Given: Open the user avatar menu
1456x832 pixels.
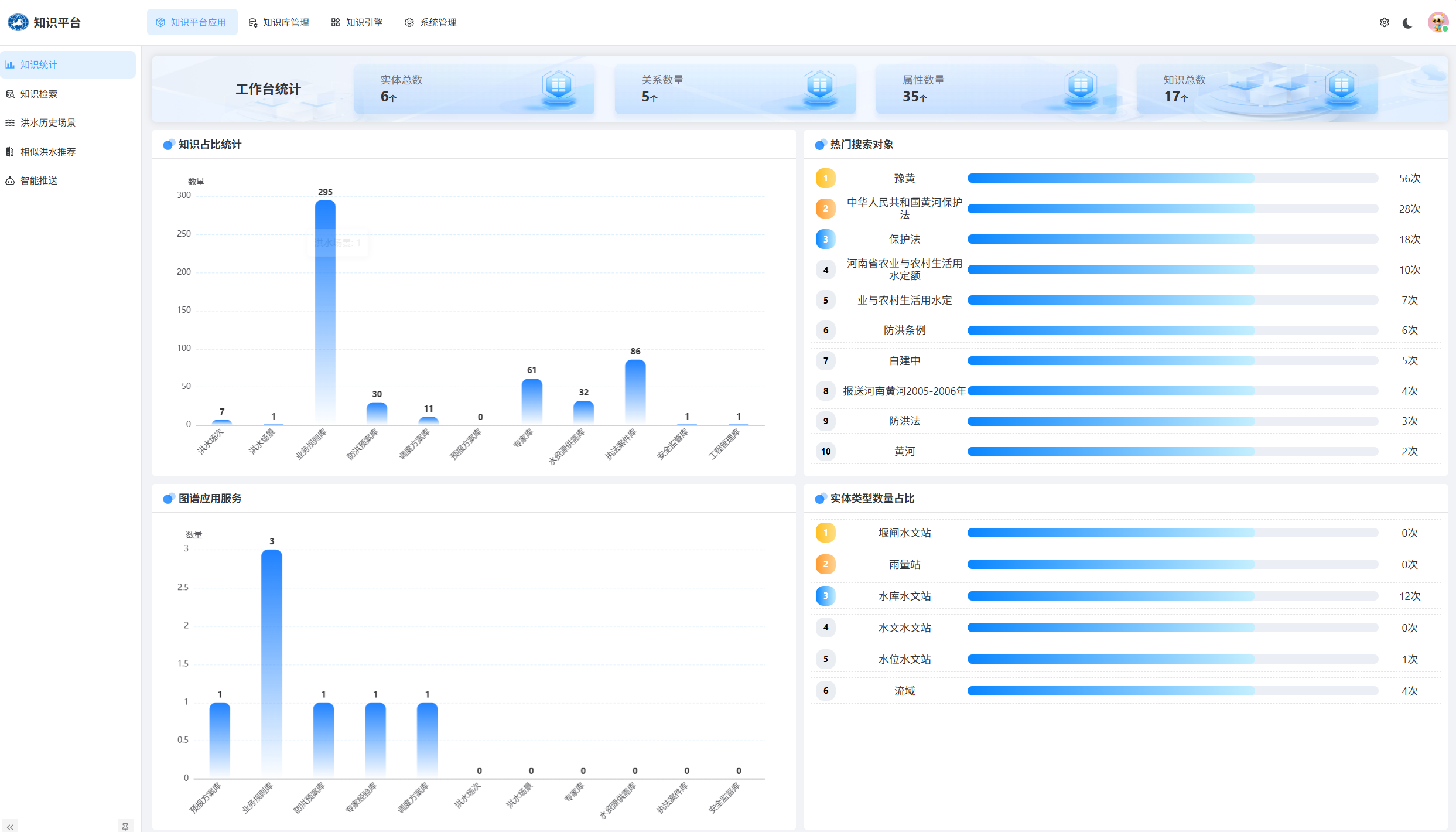Looking at the screenshot, I should 1438,22.
